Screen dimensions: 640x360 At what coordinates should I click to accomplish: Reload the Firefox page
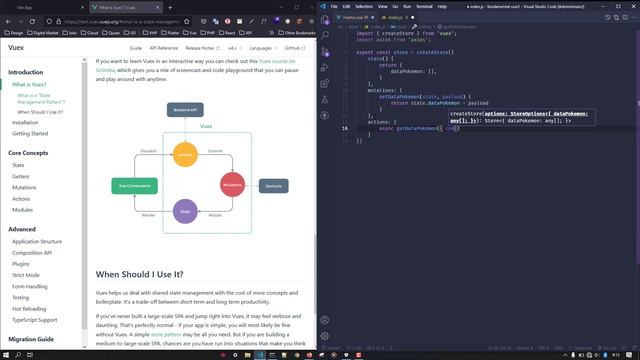(32, 21)
